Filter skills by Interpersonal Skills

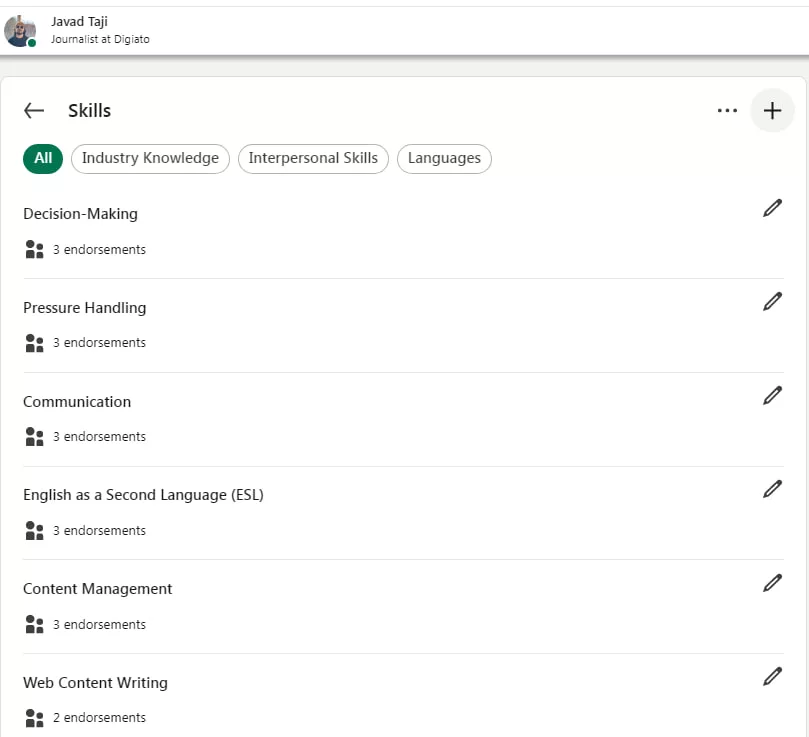(313, 158)
